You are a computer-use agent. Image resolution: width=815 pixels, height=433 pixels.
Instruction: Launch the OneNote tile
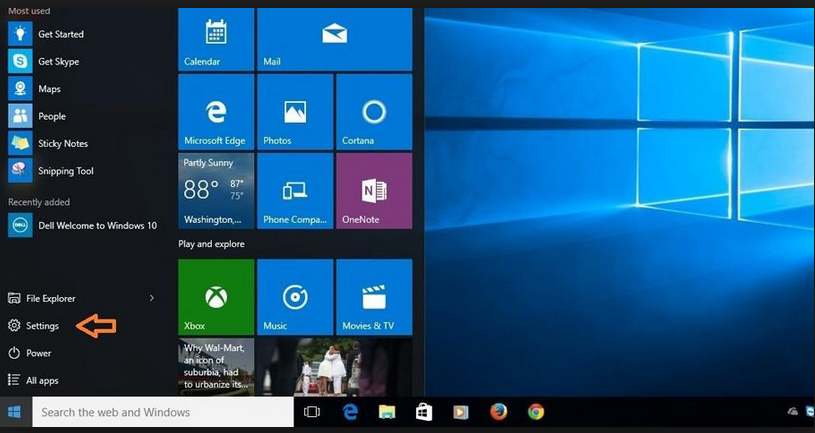pos(374,191)
